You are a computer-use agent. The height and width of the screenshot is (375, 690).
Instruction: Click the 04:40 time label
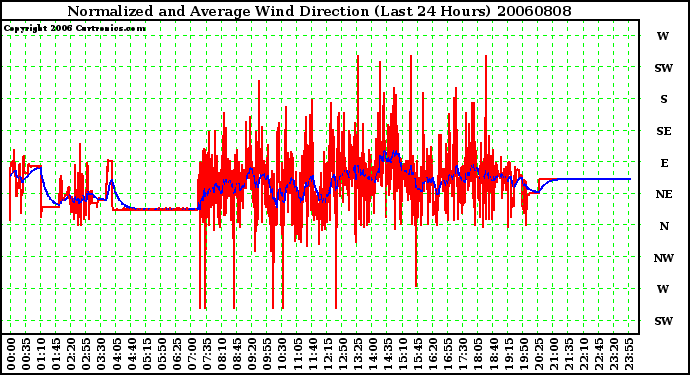click(x=132, y=354)
